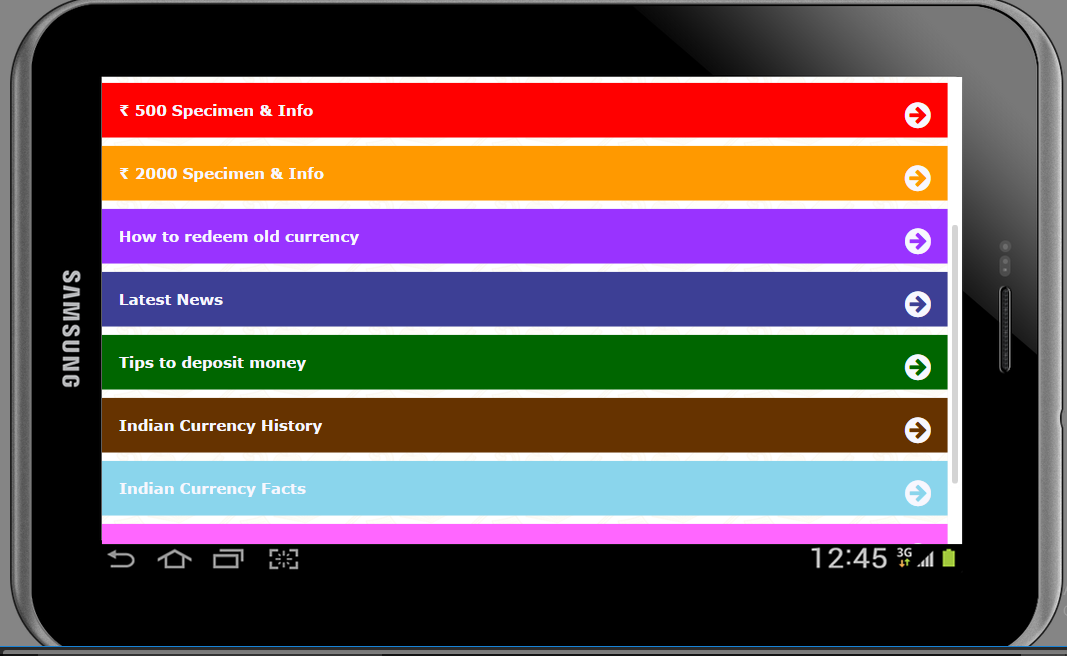Tap the arrow icon on ₹ 500 Specimen row
Image resolution: width=1067 pixels, height=656 pixels.
(x=917, y=115)
